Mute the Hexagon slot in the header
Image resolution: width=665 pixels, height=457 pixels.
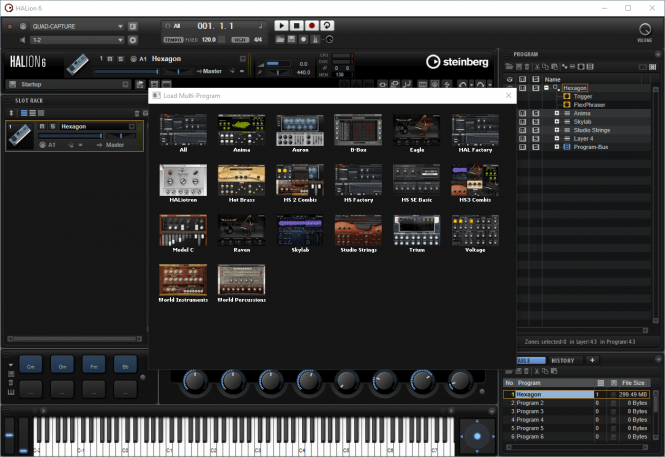[110, 59]
